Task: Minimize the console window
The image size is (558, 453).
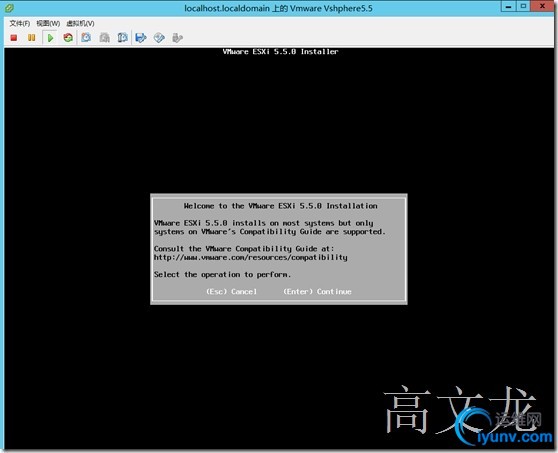Action: [509, 6]
